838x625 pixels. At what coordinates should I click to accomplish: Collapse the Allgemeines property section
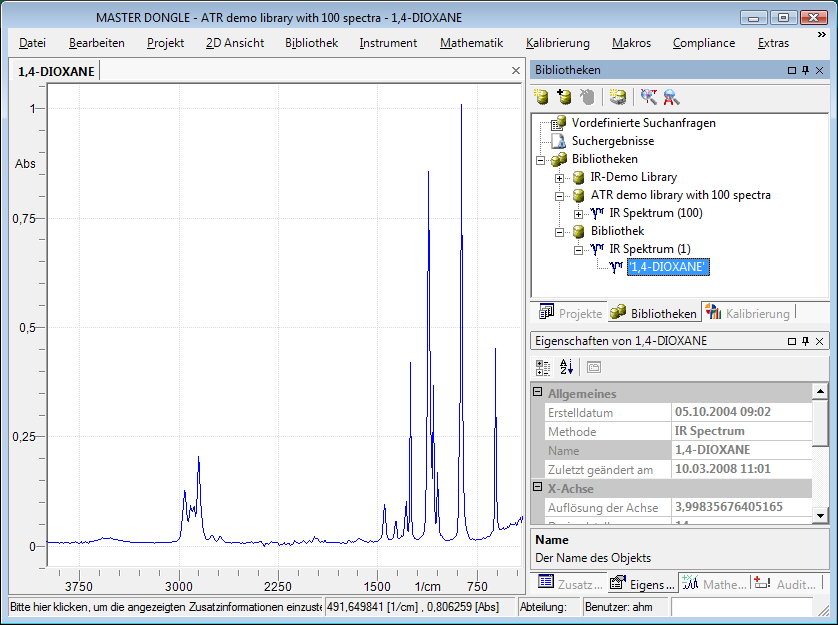(x=538, y=394)
